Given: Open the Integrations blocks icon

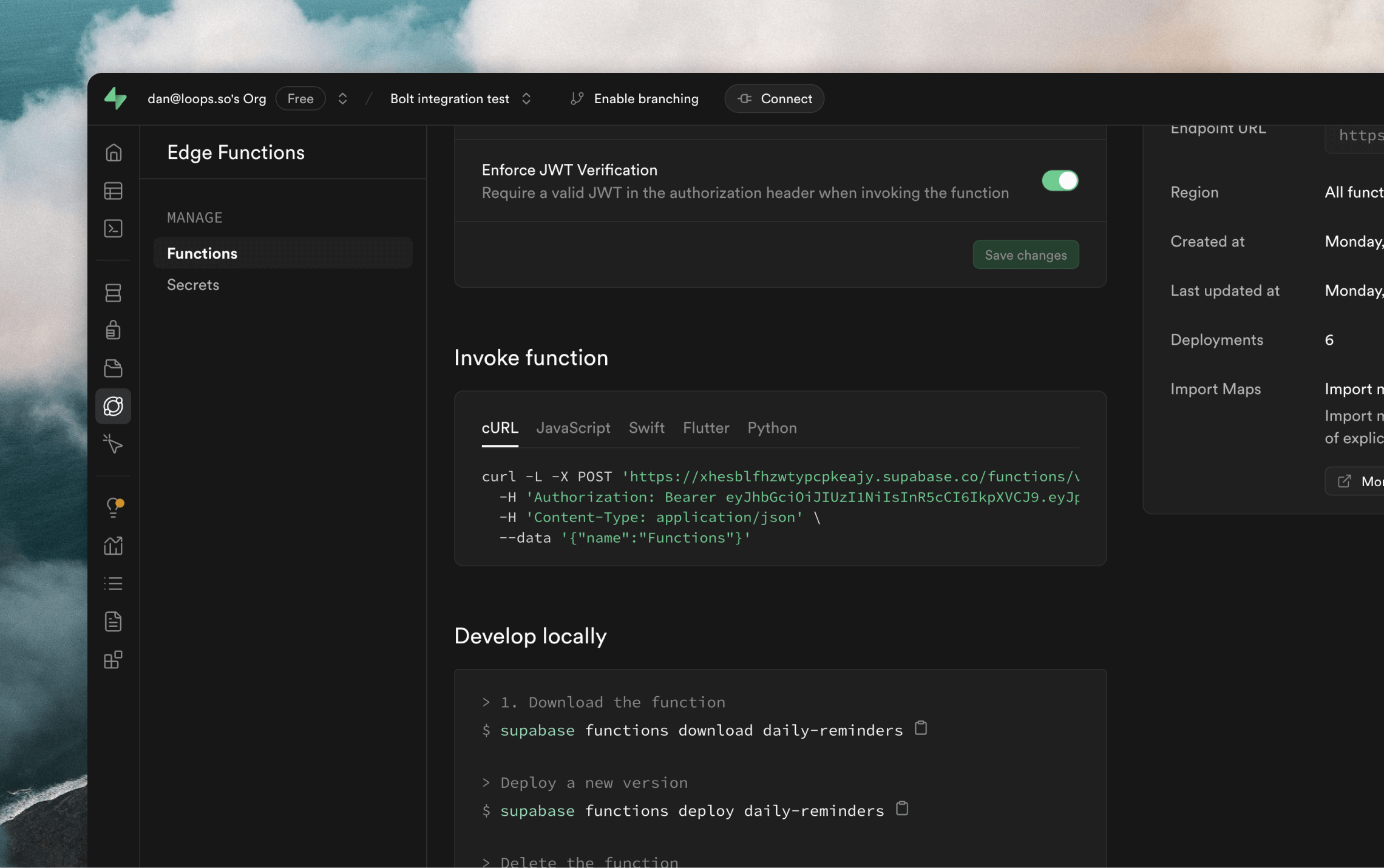Looking at the screenshot, I should point(114,660).
